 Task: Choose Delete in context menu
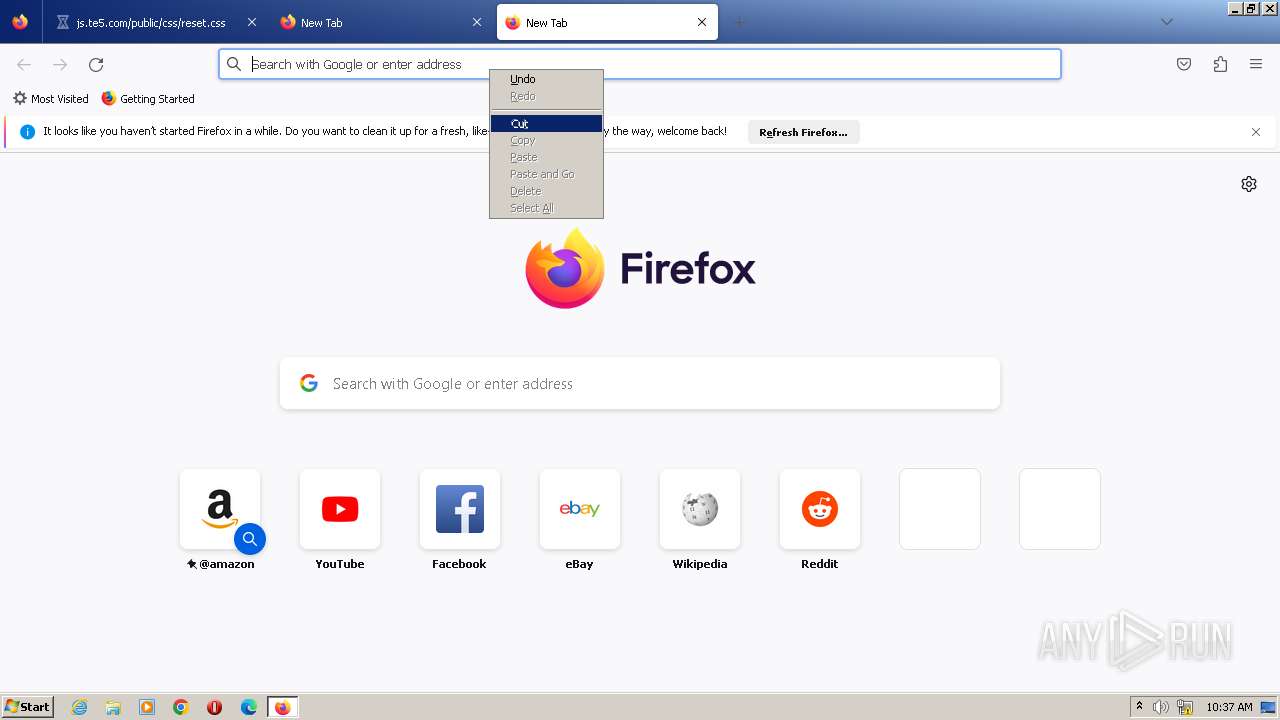pyautogui.click(x=546, y=191)
